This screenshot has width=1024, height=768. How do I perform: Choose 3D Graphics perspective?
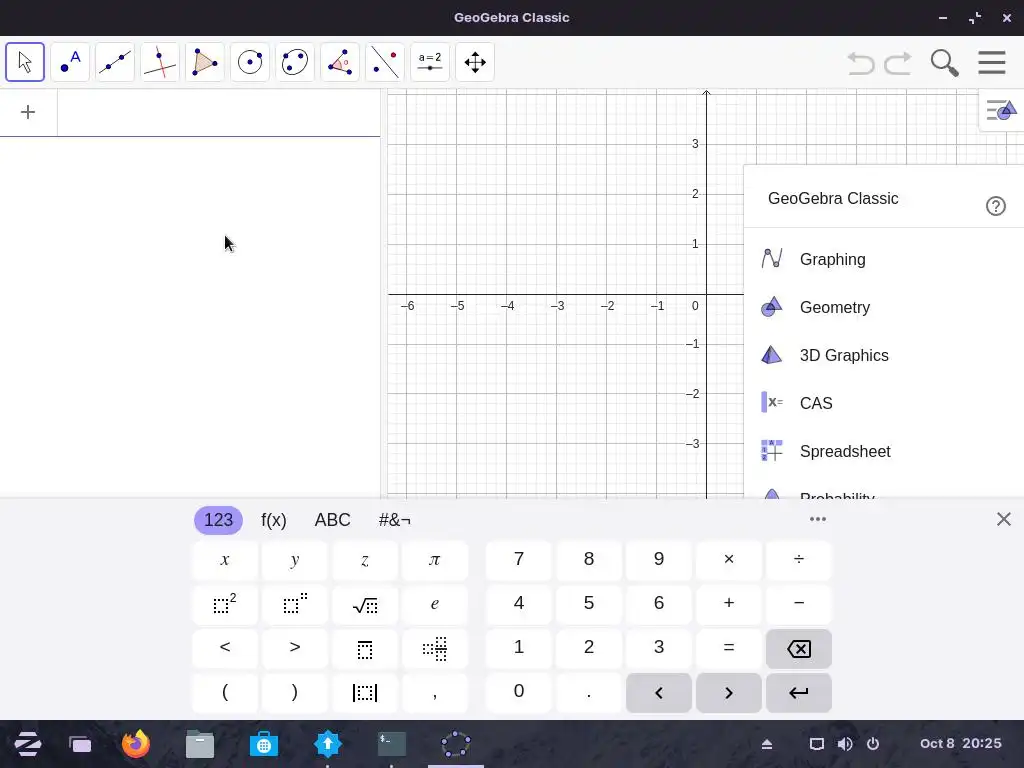tap(884, 355)
